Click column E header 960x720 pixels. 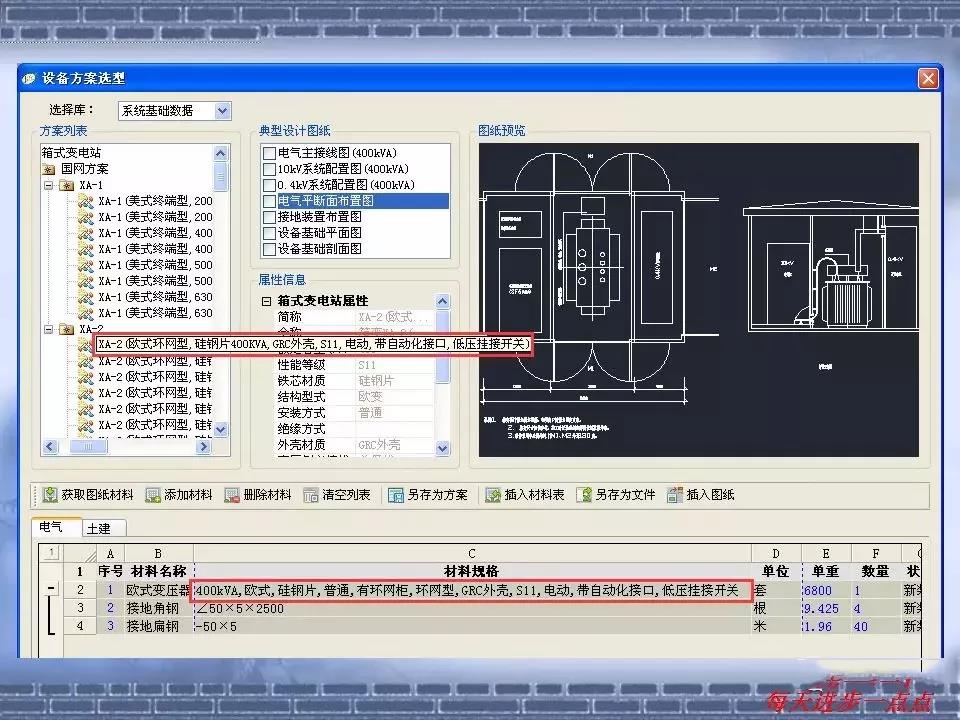click(825, 553)
